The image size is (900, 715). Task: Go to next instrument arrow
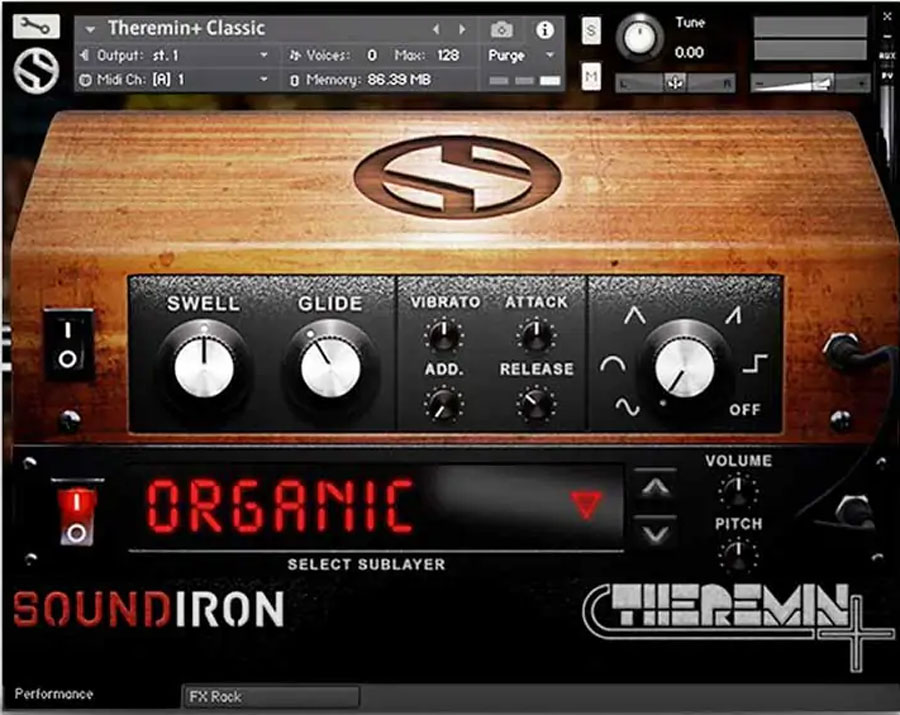pos(462,29)
